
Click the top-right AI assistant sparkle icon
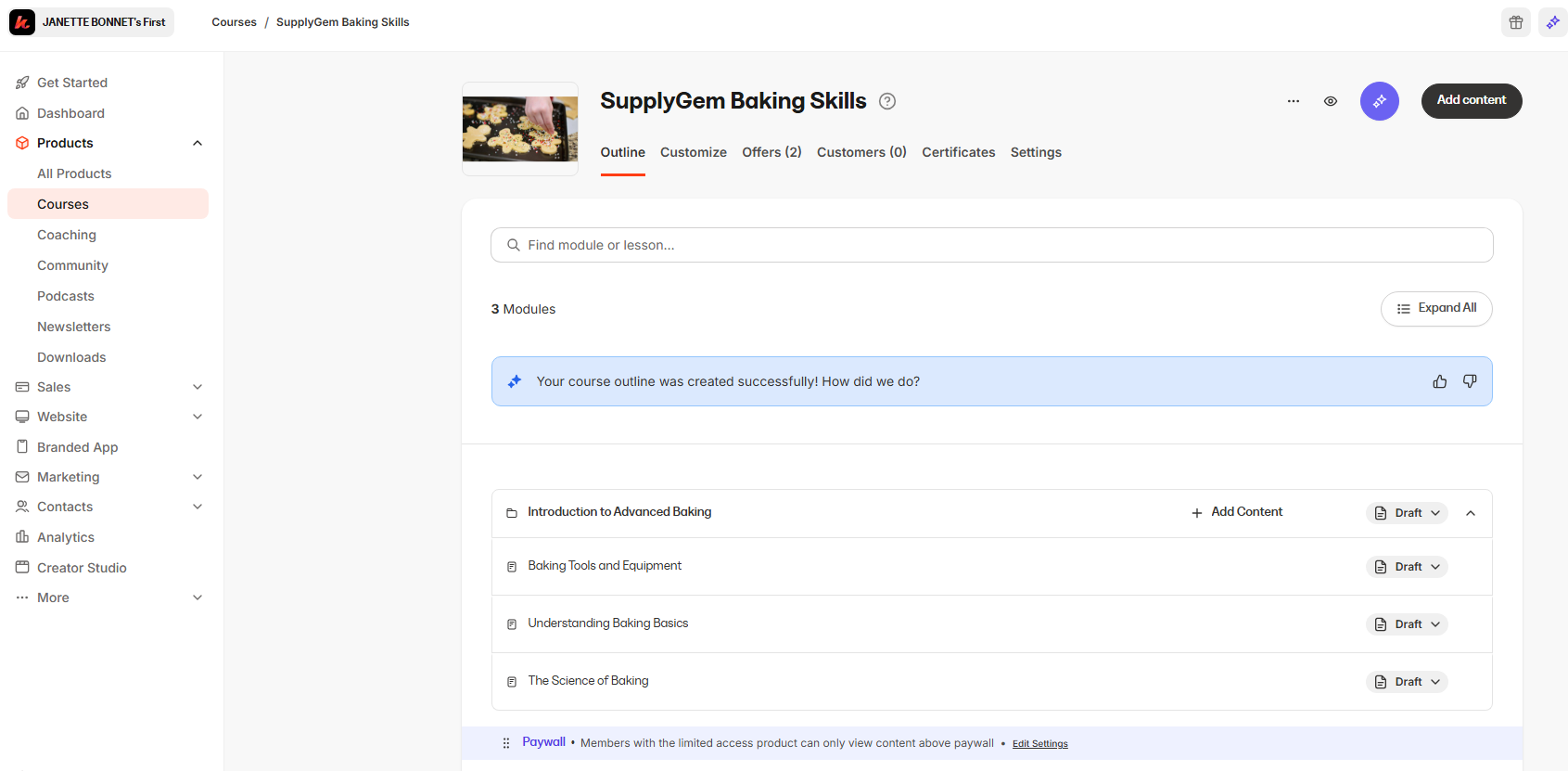click(1552, 22)
